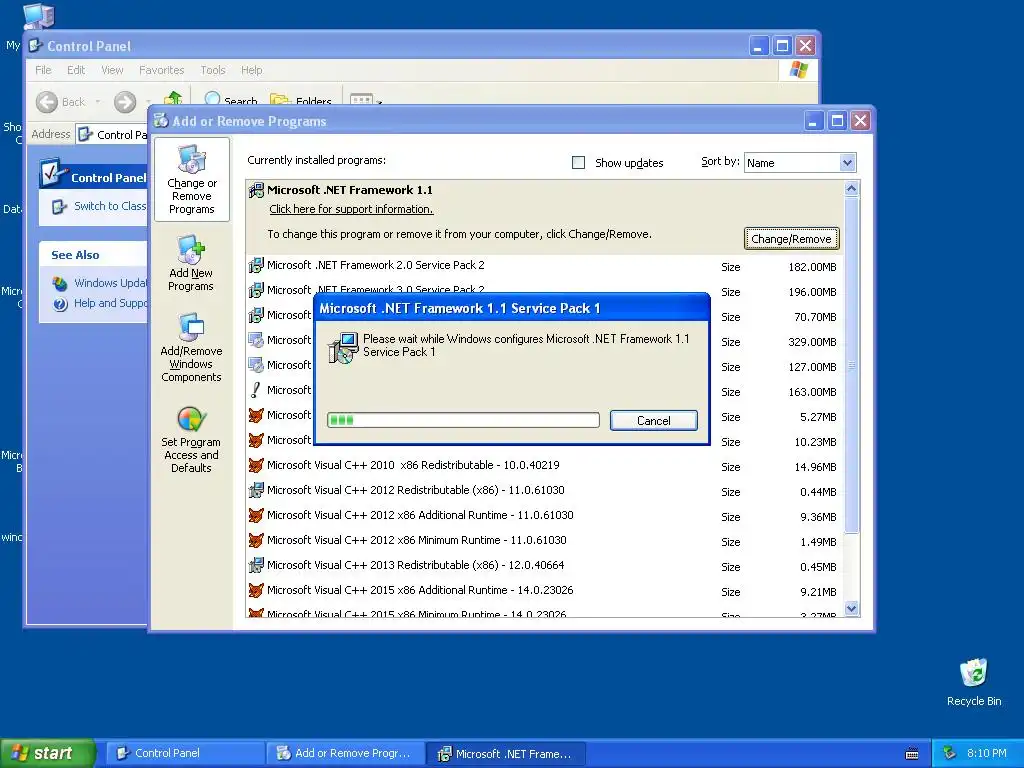The image size is (1024, 768).
Task: Open Add/Remove Windows Components icon
Action: (x=191, y=328)
